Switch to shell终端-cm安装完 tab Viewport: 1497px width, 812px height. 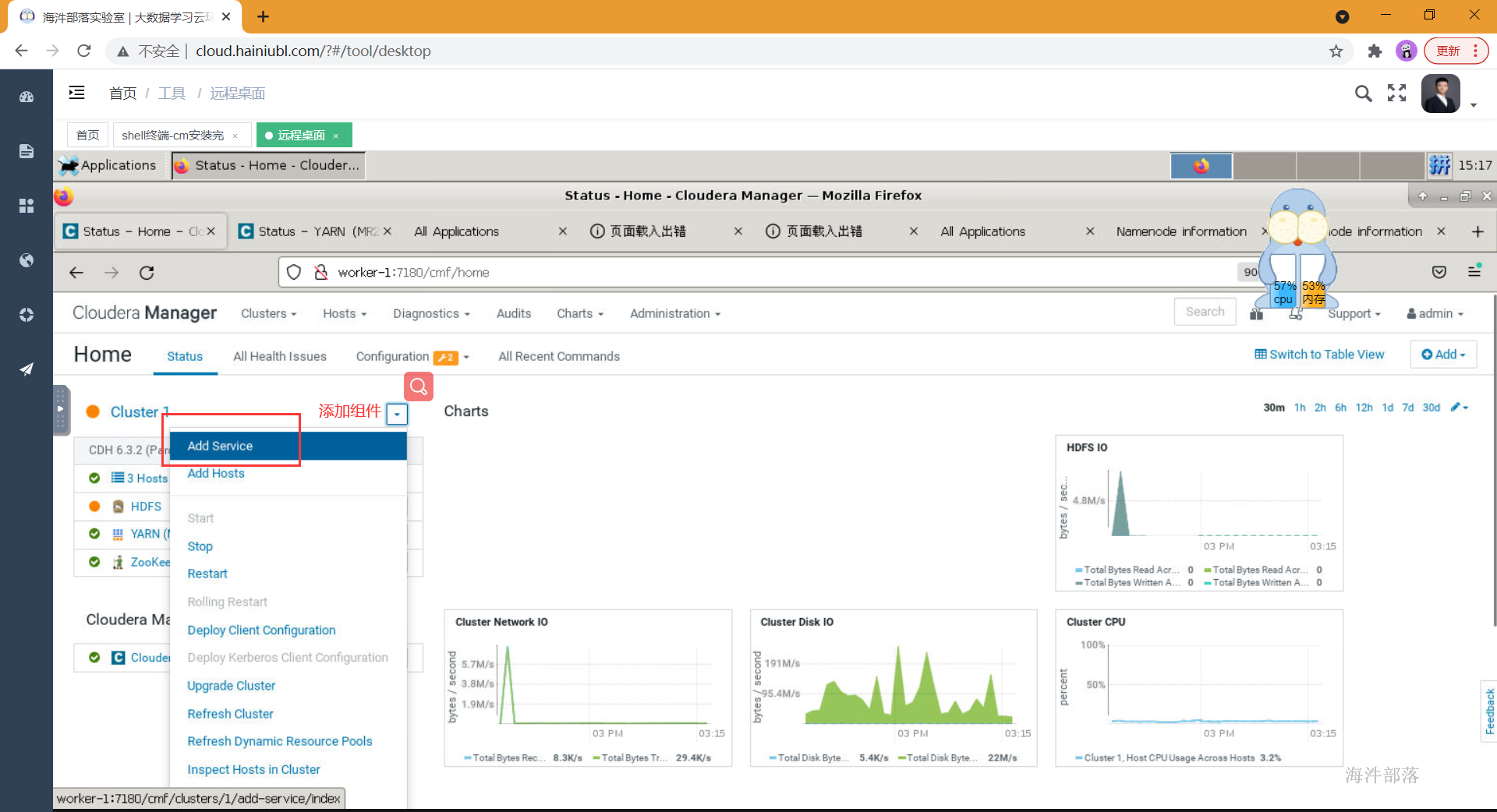[173, 135]
